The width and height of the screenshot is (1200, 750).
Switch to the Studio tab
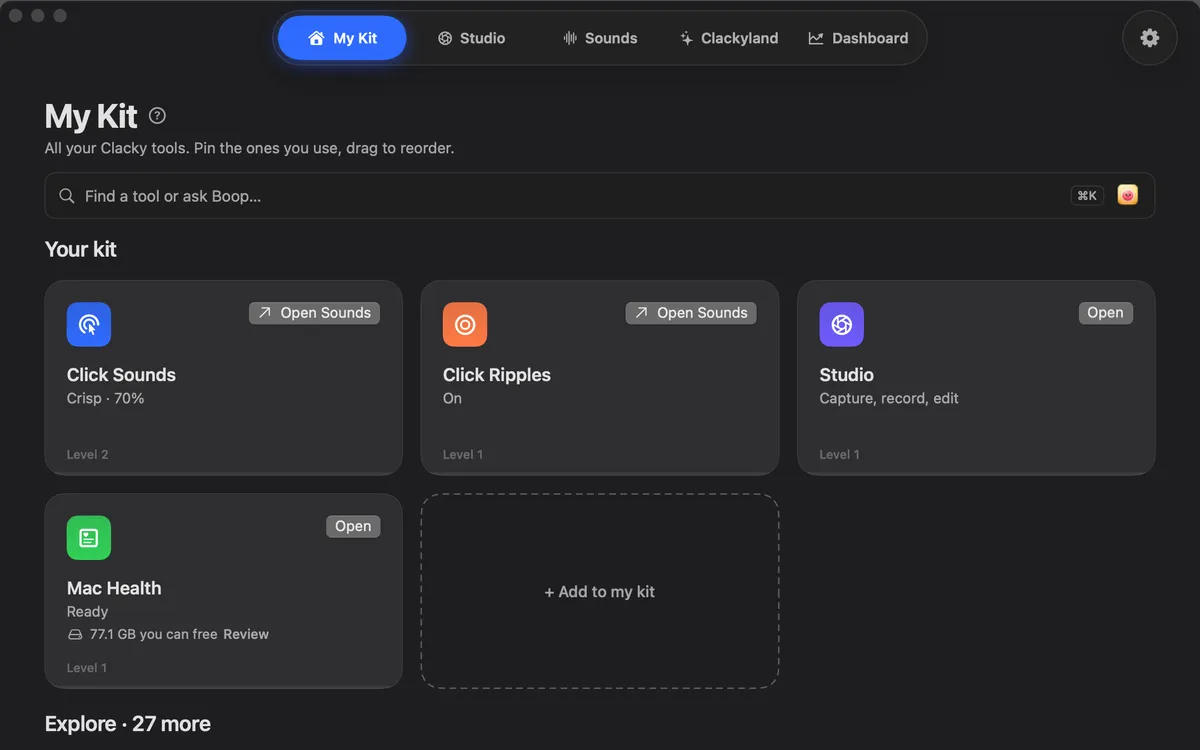[x=471, y=38]
